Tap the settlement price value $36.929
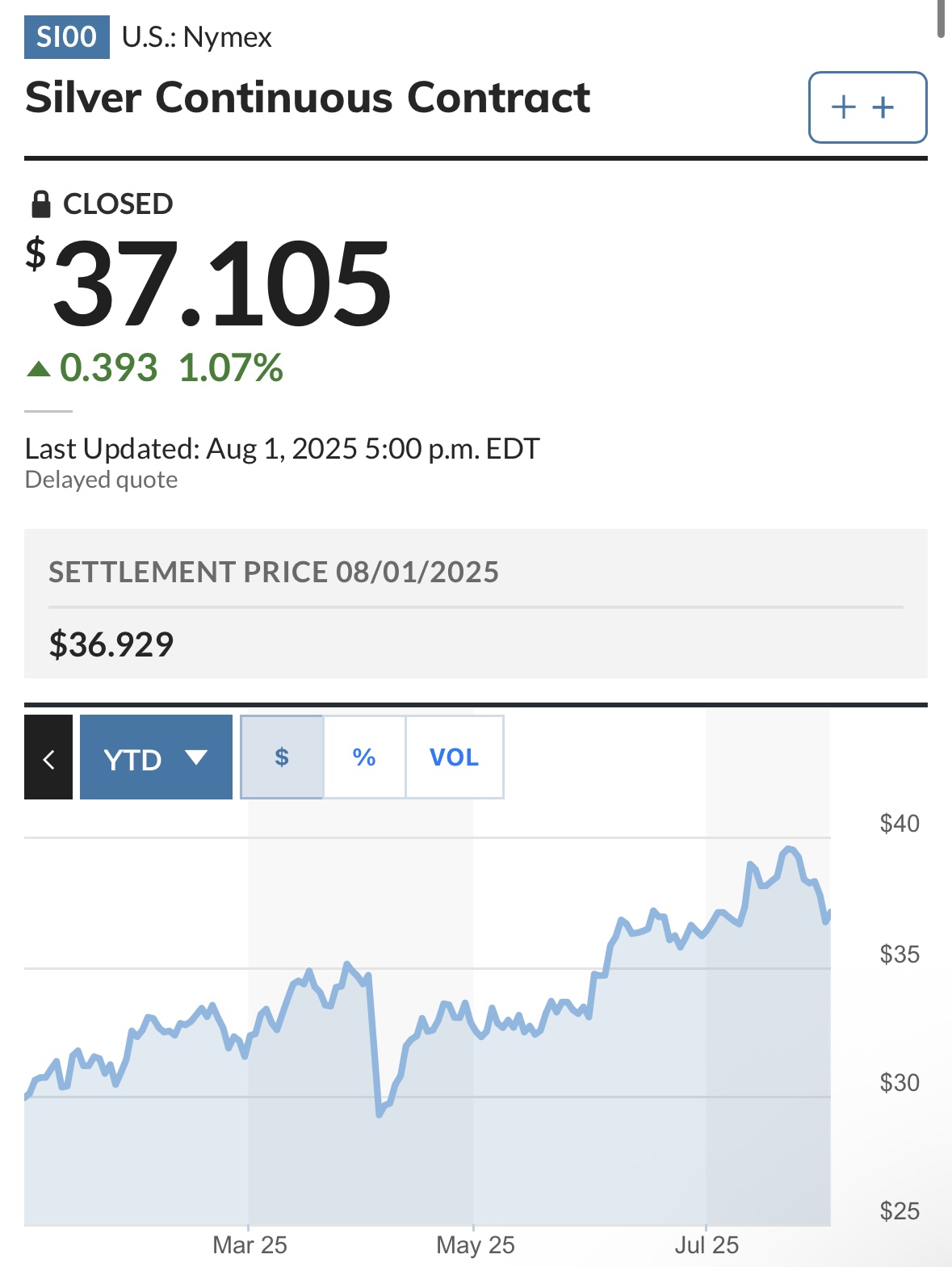 [x=111, y=644]
